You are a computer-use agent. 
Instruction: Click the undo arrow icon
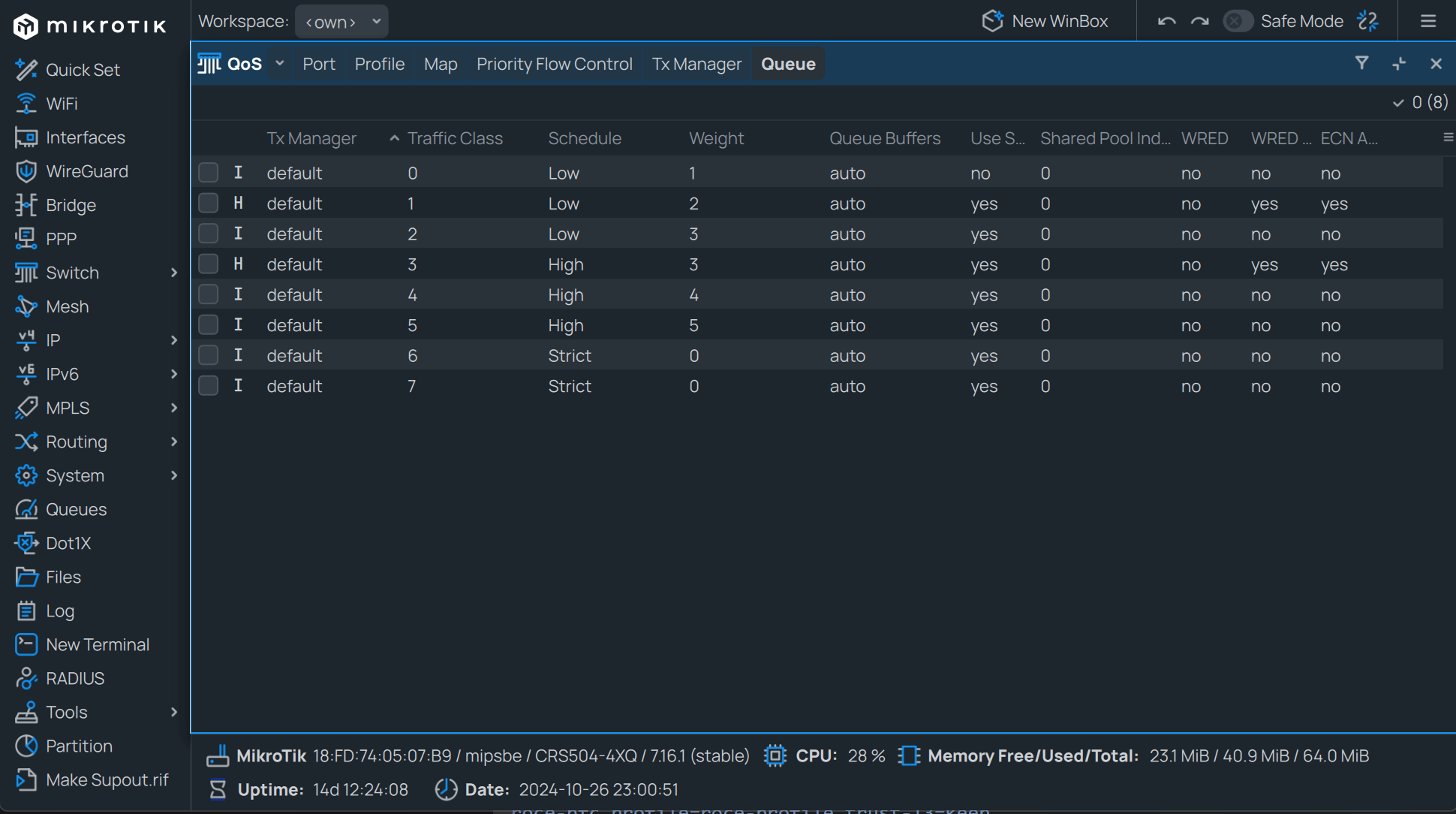(1166, 21)
